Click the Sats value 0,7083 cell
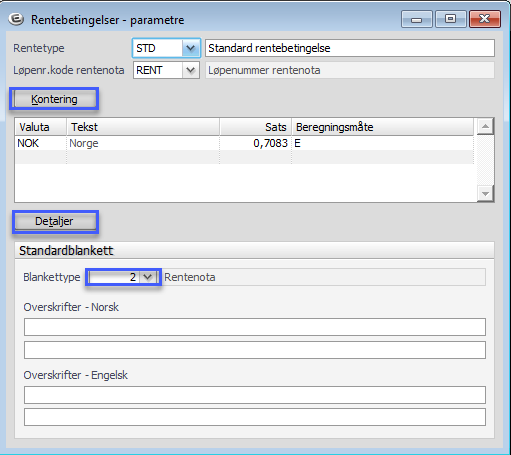511x455 pixels. pos(256,143)
